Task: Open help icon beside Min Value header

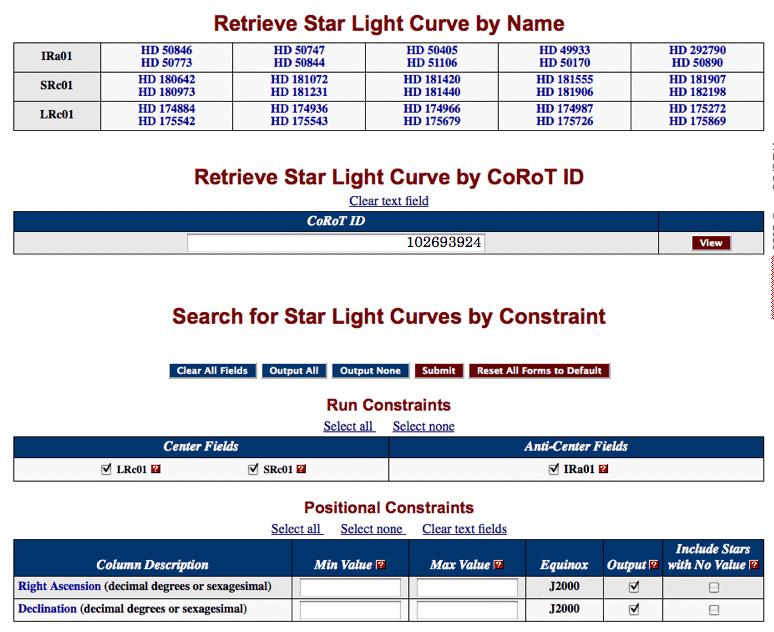Action: (380, 565)
